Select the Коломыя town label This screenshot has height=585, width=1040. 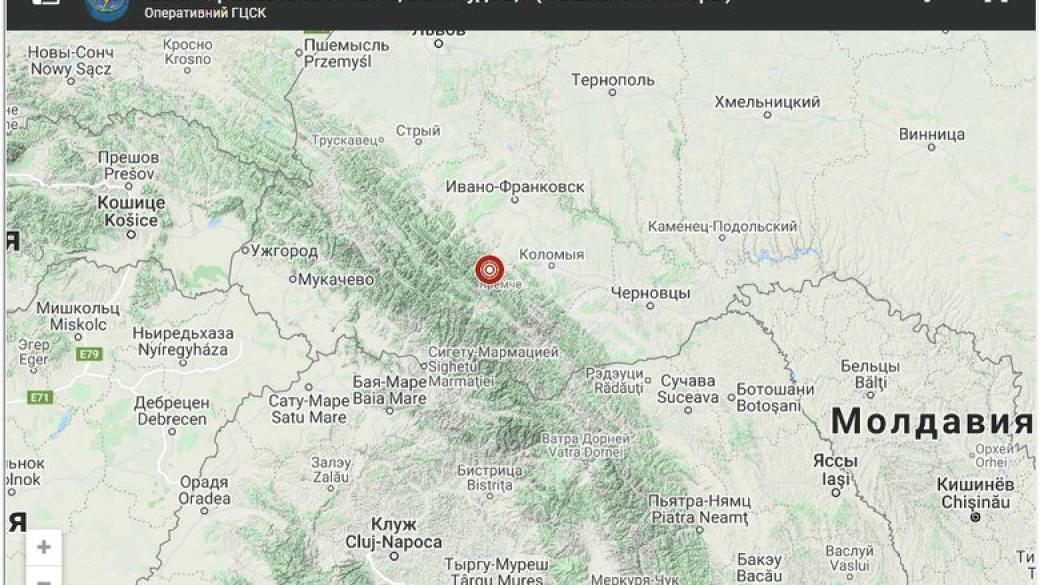551,255
